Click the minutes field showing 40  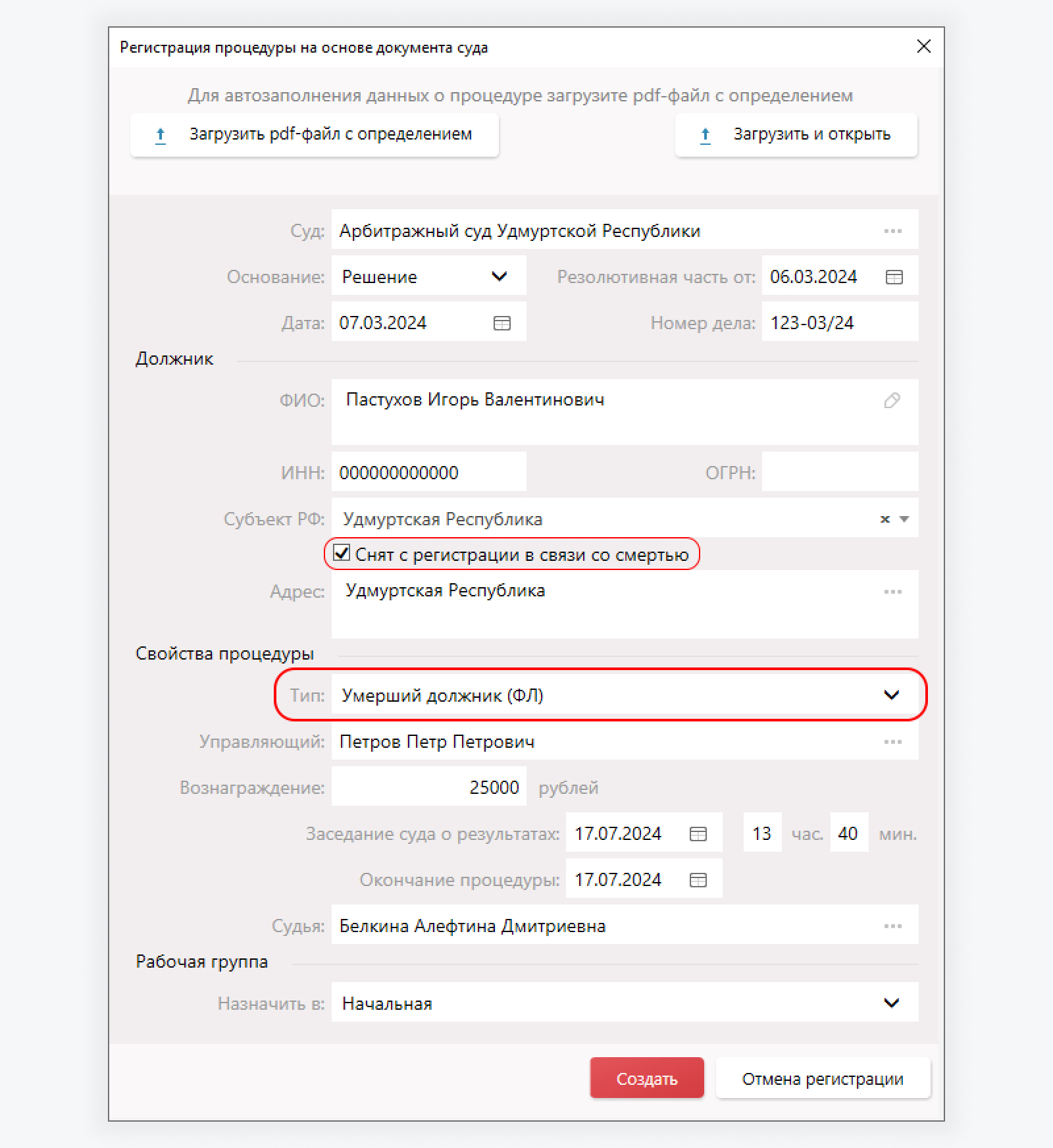click(x=850, y=833)
